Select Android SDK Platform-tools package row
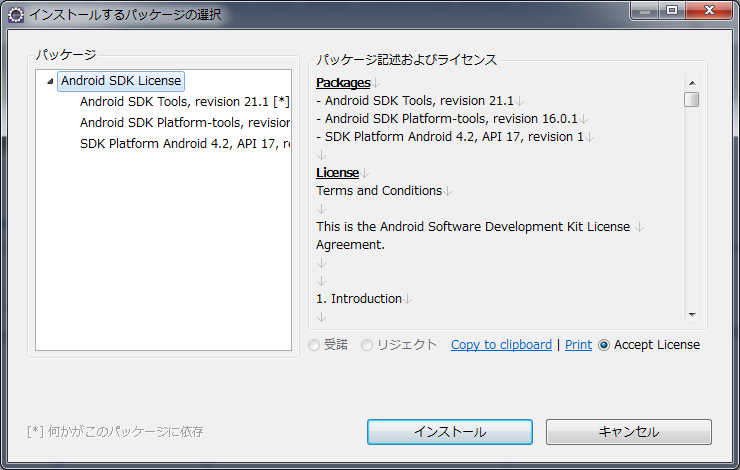 pos(185,123)
